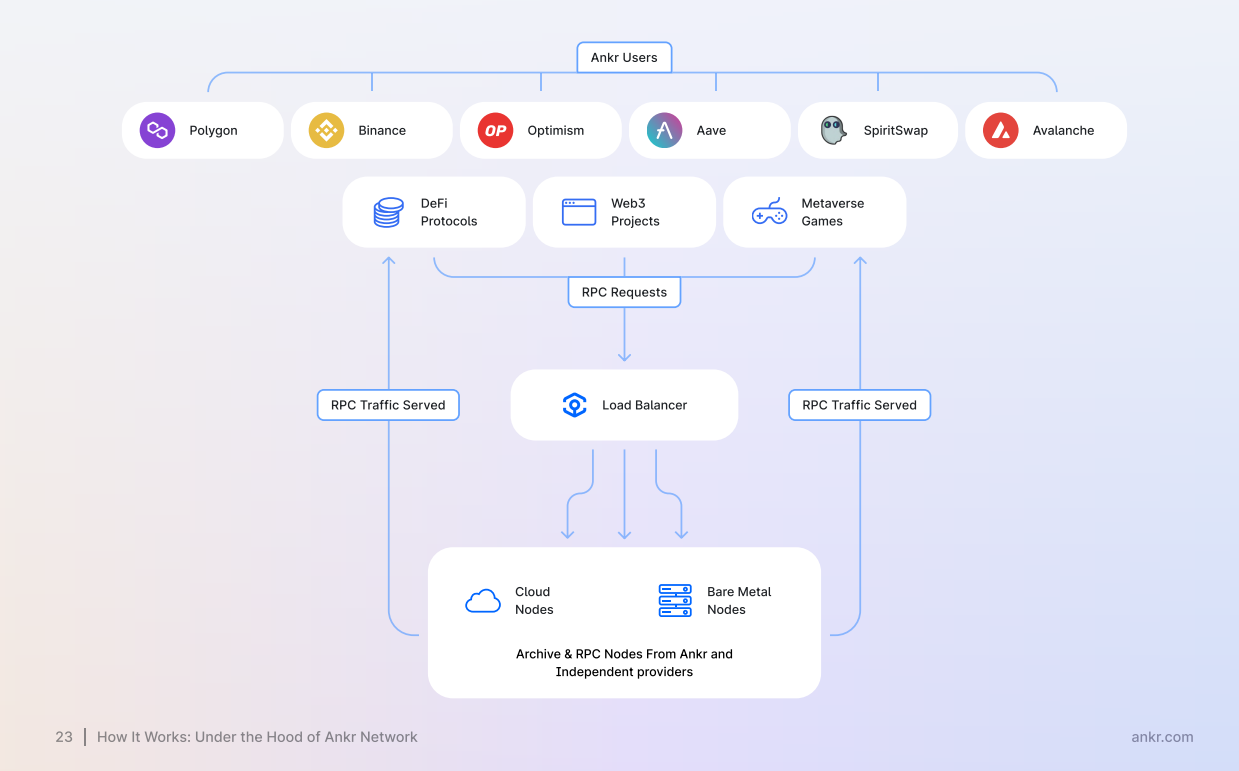Click the Cloud Nodes text

click(534, 601)
